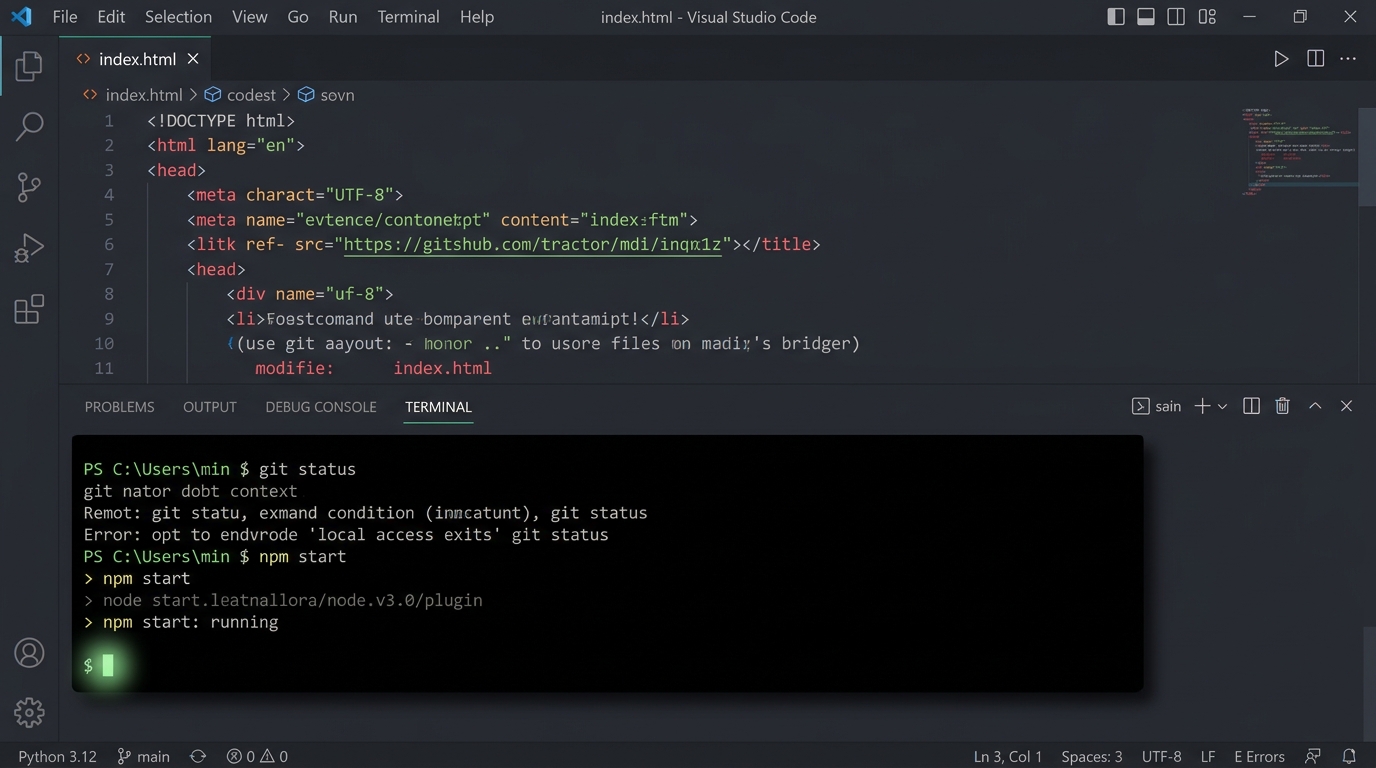Click line number 5 in the gutter
The image size is (1376, 768).
108,220
